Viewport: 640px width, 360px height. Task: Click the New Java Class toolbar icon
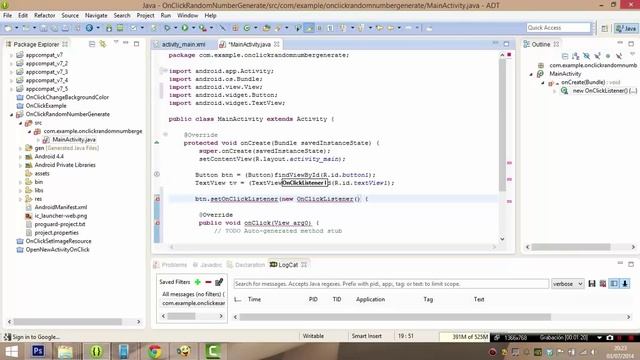tap(247, 28)
